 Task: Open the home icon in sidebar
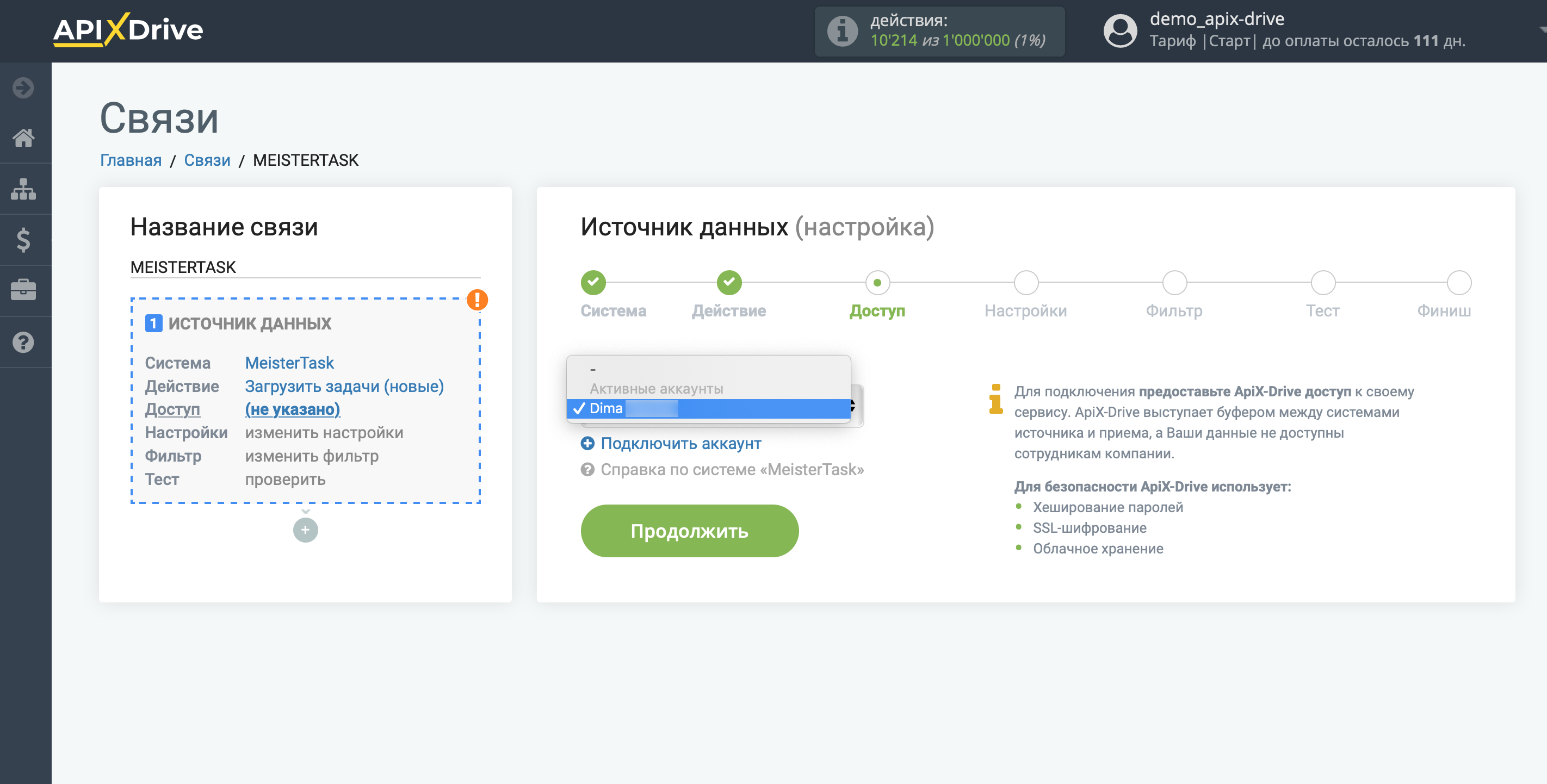pos(23,138)
